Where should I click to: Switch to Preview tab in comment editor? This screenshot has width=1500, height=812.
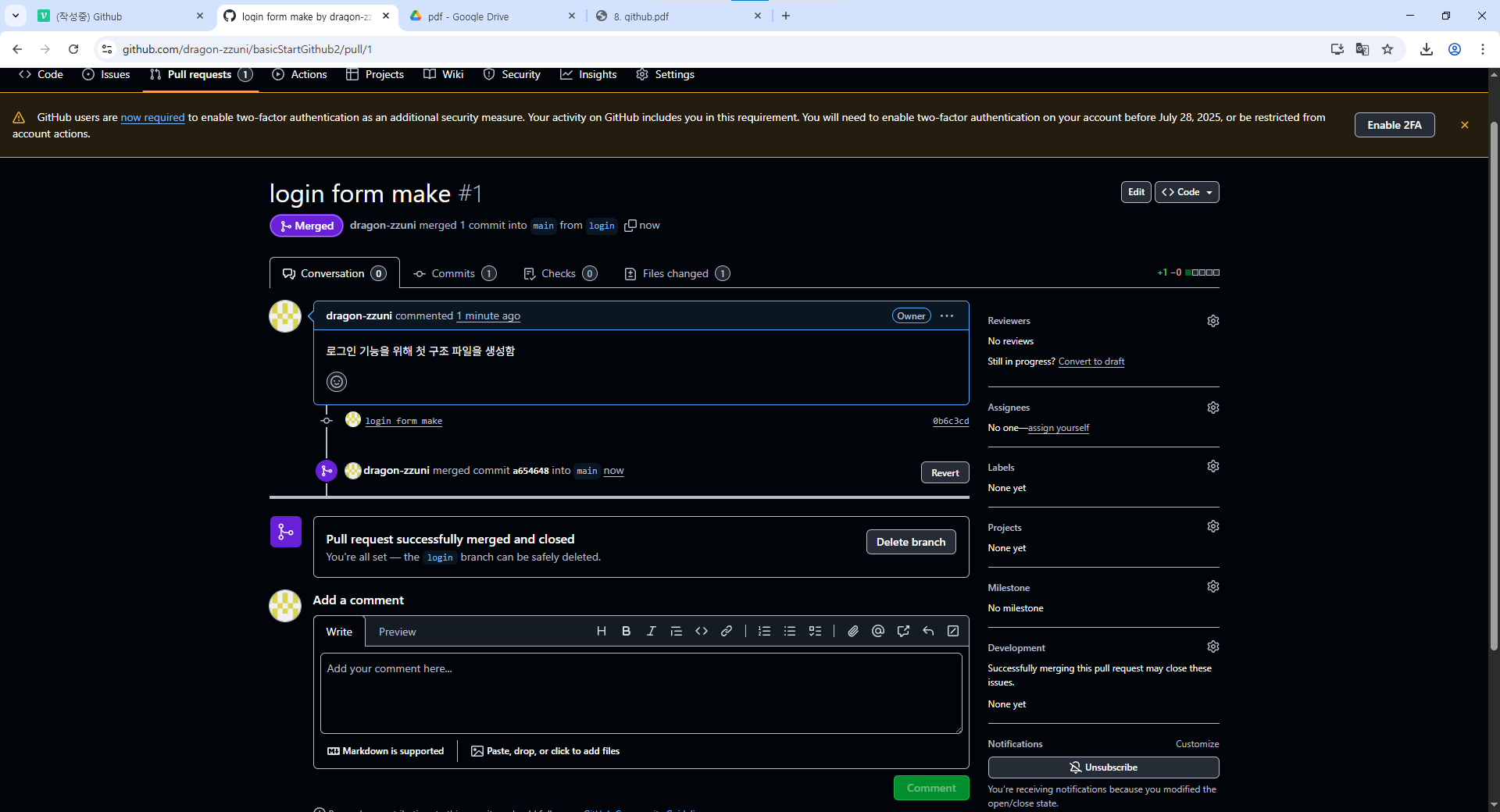pyautogui.click(x=397, y=632)
